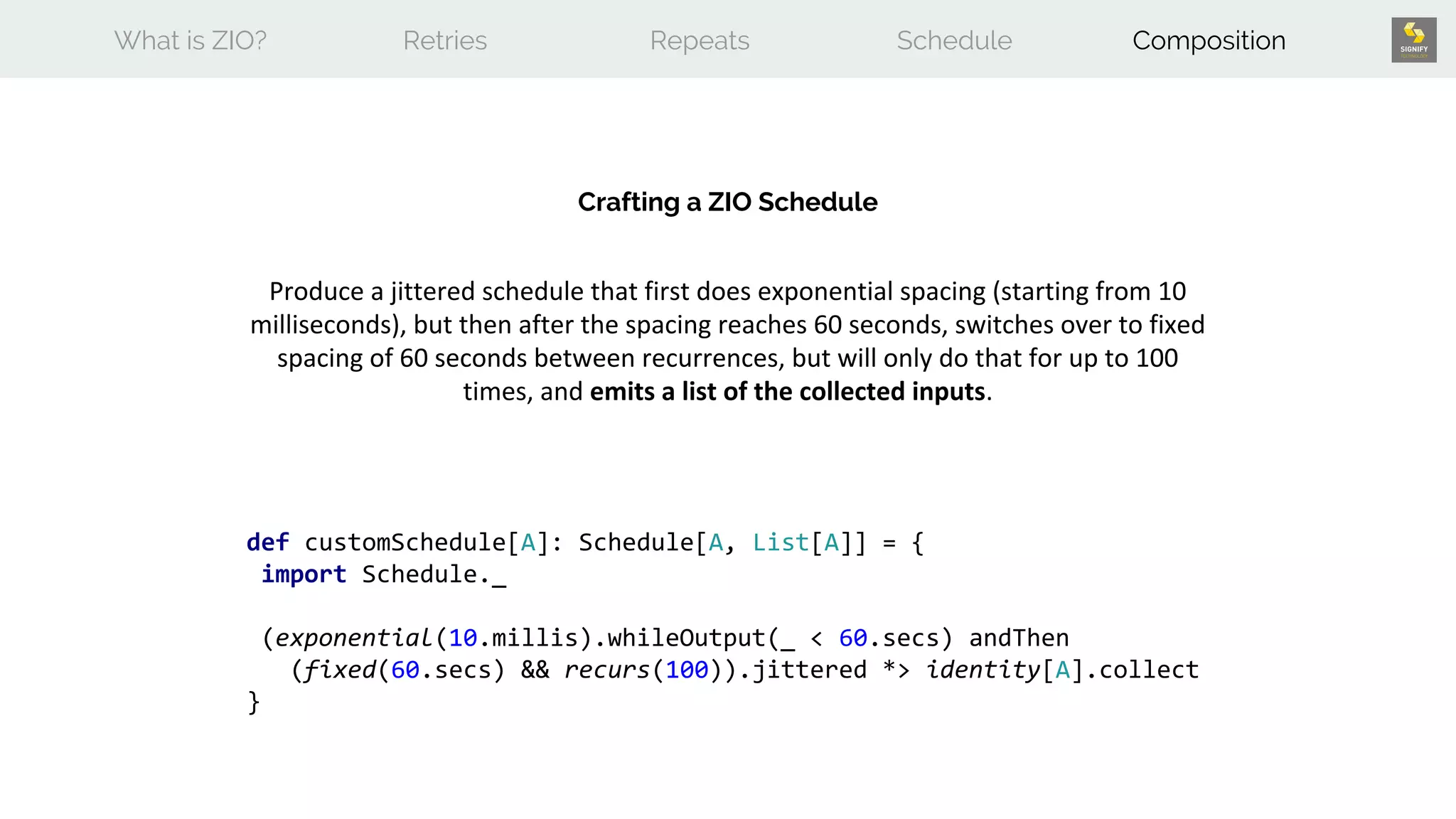Click the Signify Technology logo icon
The width and height of the screenshot is (1456, 819).
click(1413, 40)
